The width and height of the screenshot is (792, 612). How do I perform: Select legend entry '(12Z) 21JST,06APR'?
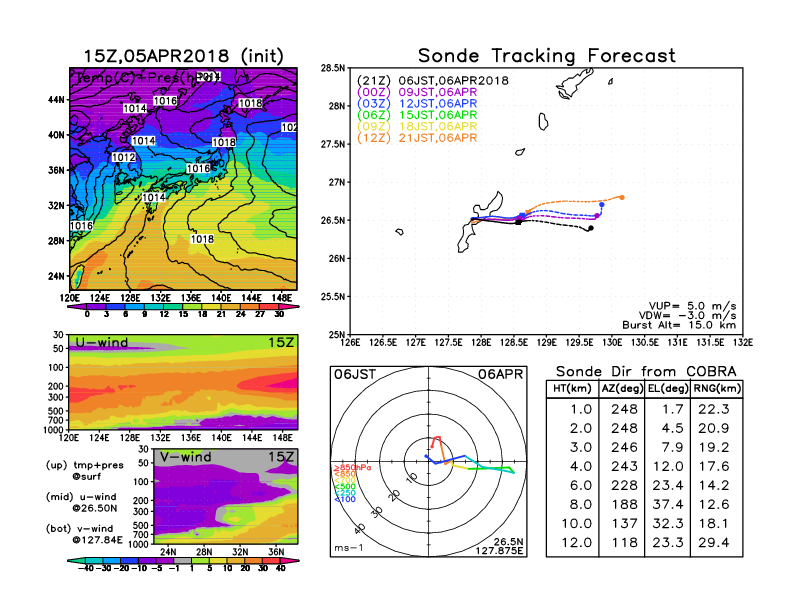coord(417,138)
